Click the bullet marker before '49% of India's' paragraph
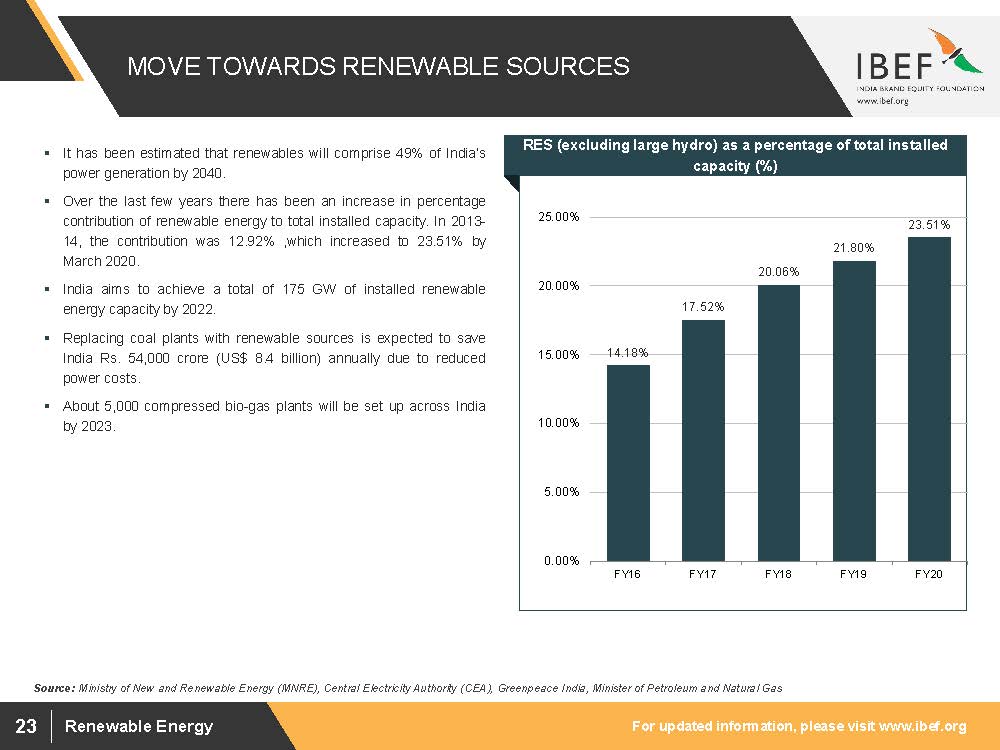Image resolution: width=1000 pixels, height=750 pixels. click(x=47, y=154)
